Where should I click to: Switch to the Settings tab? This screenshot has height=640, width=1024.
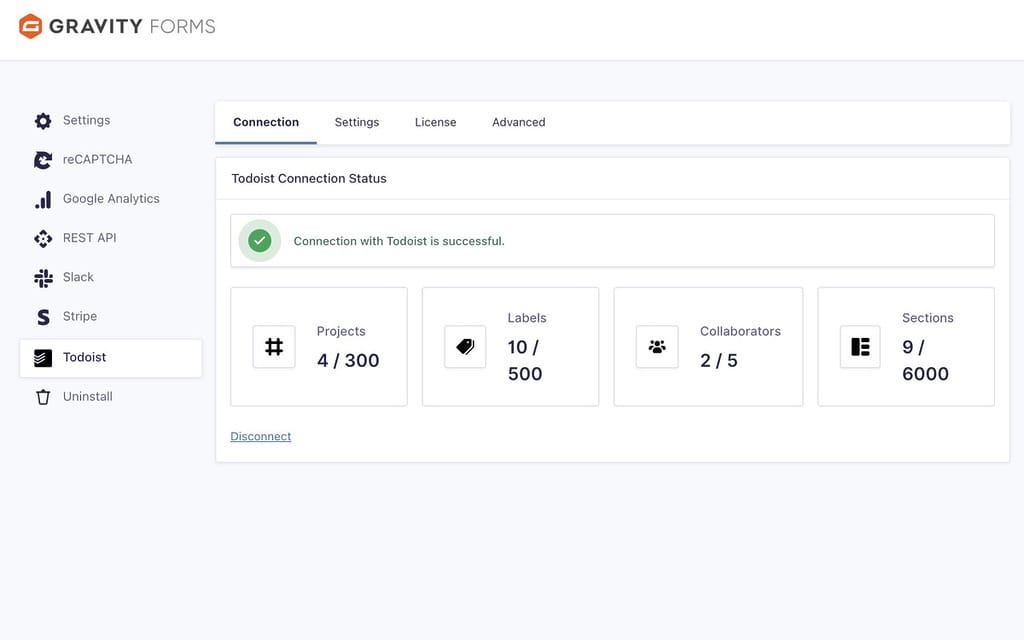point(357,121)
